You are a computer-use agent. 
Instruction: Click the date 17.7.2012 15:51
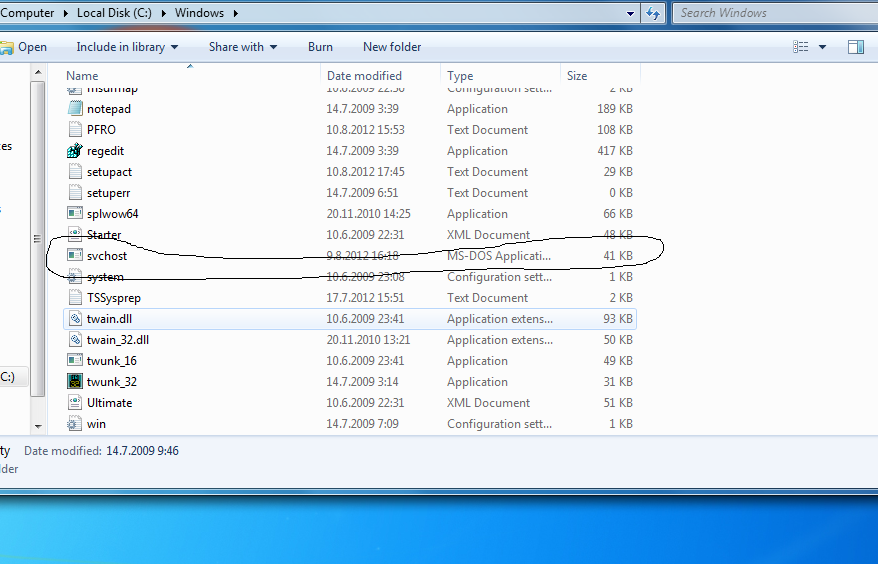(x=365, y=297)
